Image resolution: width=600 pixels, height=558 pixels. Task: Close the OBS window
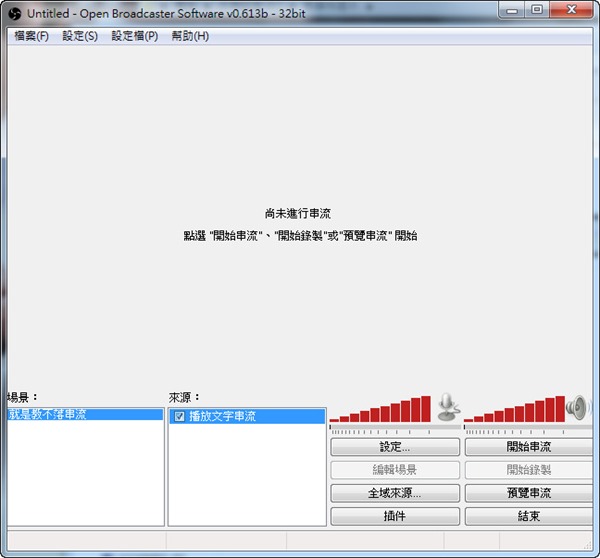coord(572,10)
